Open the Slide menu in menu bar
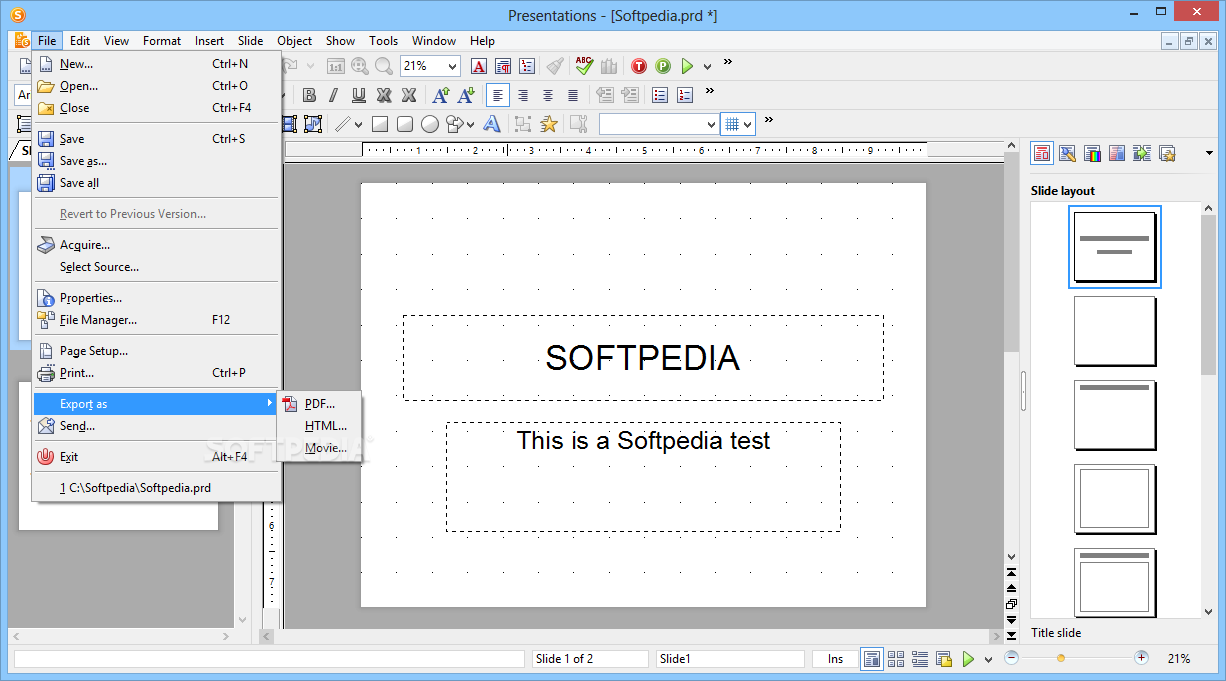1226x681 pixels. 251,41
